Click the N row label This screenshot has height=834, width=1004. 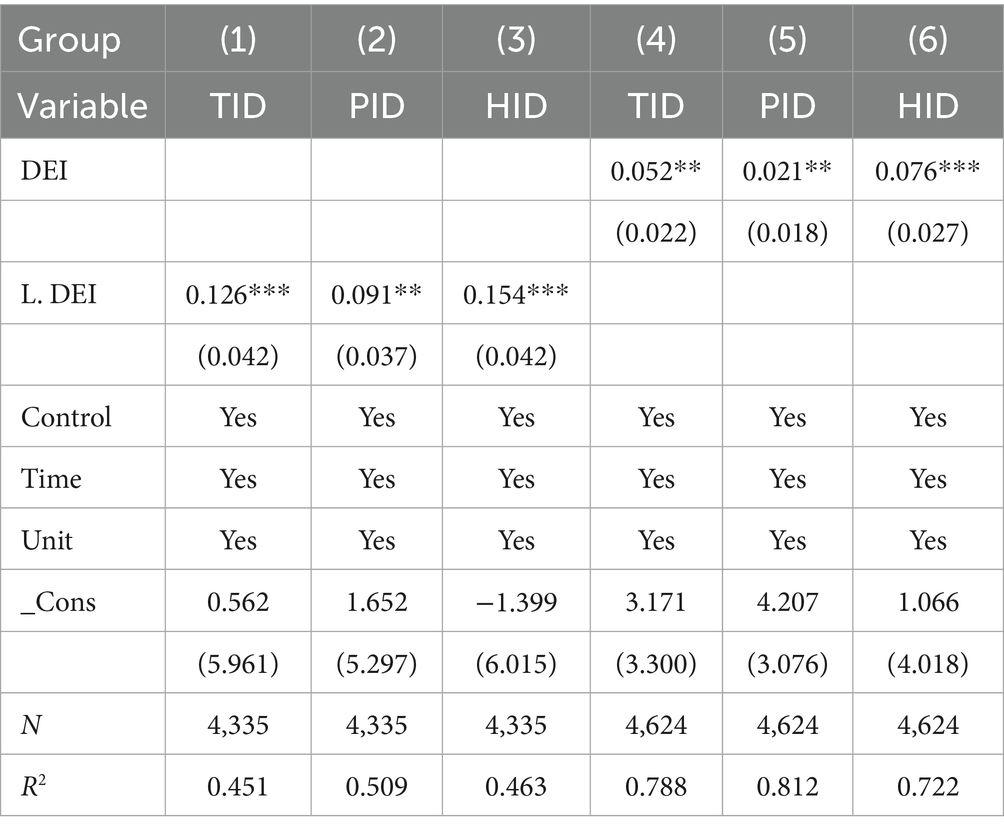pos(31,725)
